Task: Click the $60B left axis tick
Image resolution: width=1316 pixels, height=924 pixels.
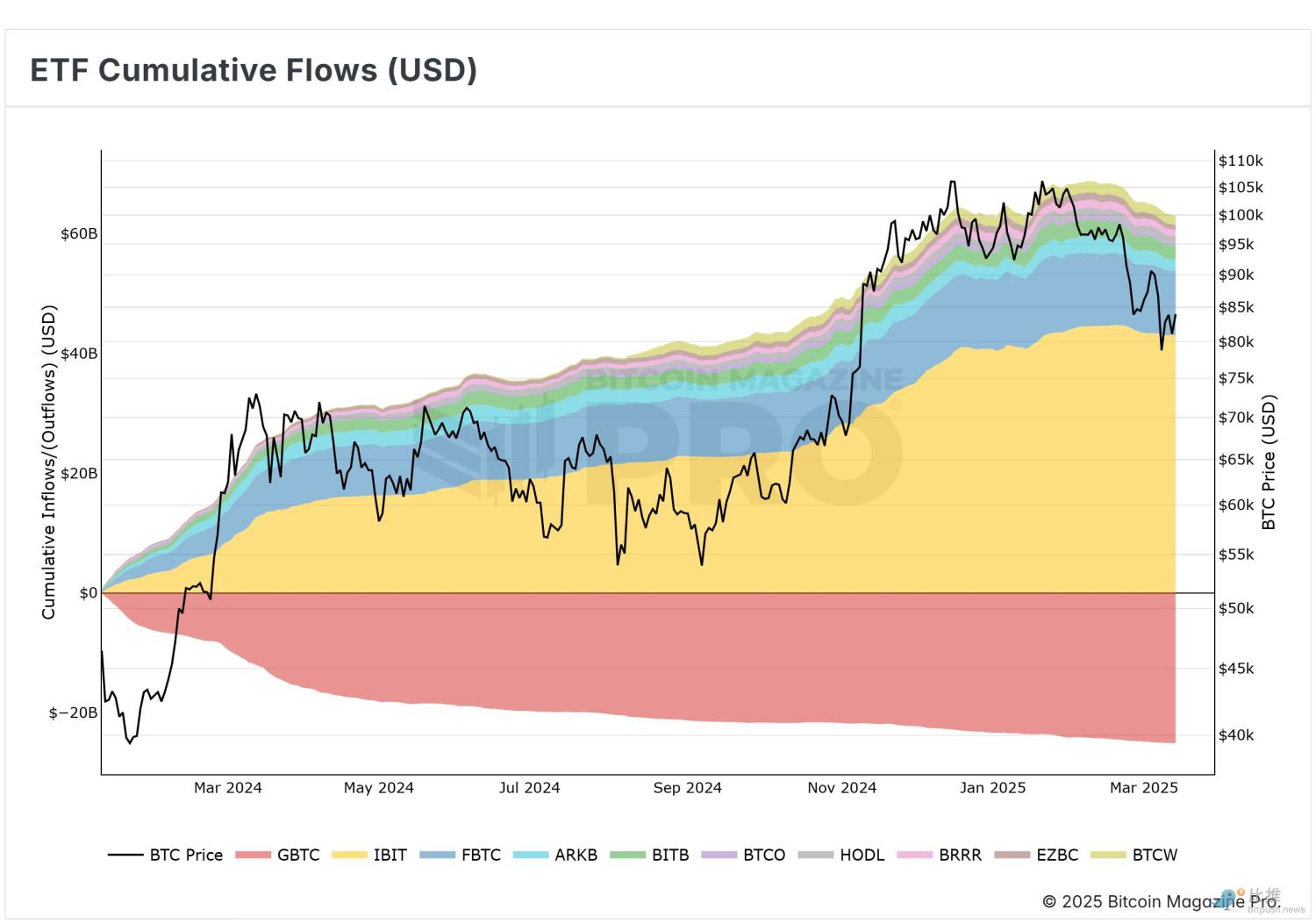Action: click(79, 234)
